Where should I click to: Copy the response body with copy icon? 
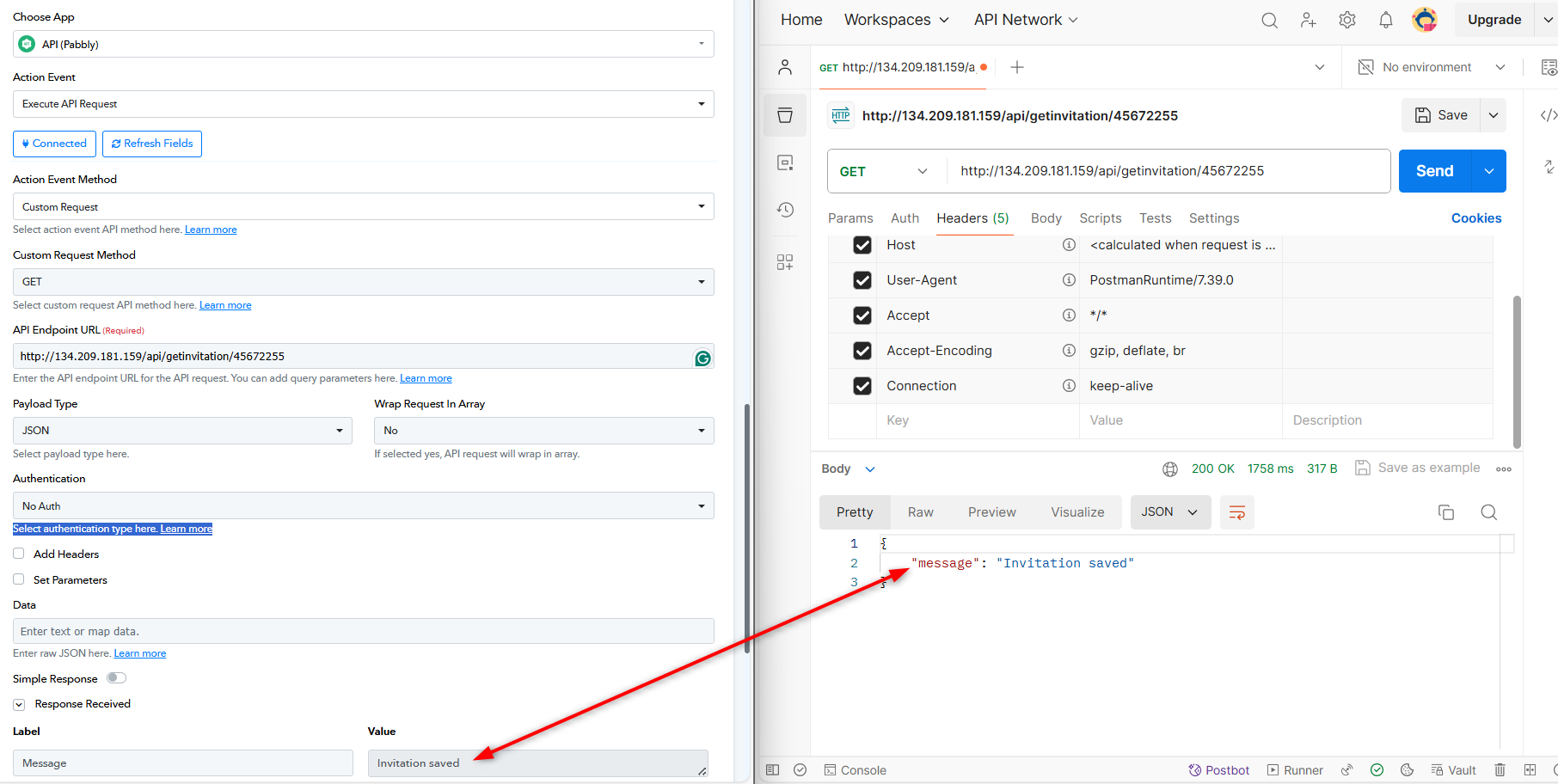[1446, 512]
